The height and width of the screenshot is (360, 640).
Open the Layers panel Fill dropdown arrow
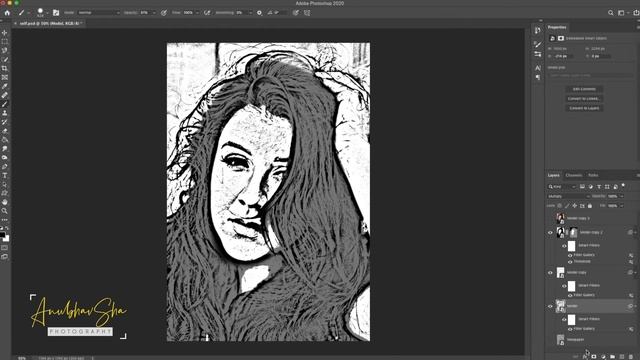point(622,206)
